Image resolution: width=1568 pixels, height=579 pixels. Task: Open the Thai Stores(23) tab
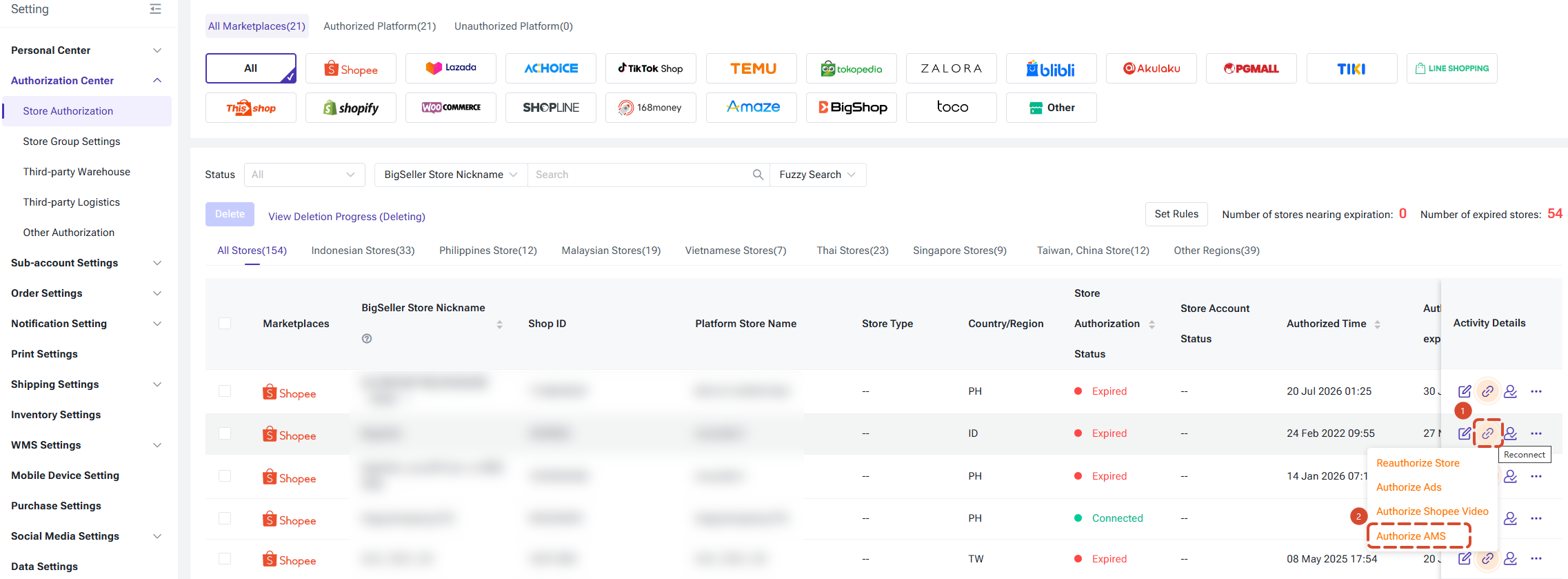(852, 251)
